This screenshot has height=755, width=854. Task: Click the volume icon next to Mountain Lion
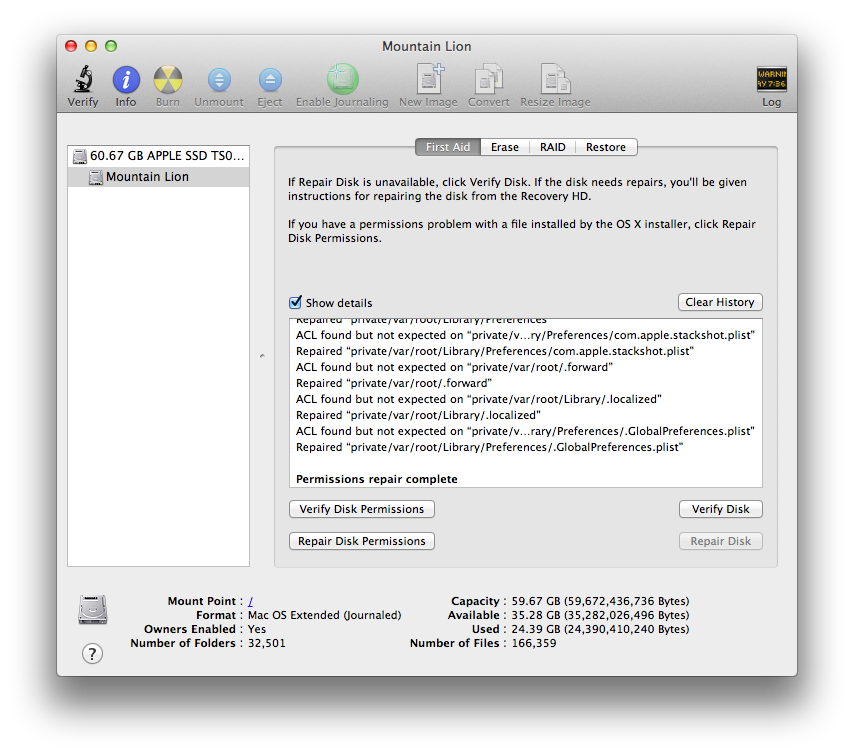click(96, 177)
